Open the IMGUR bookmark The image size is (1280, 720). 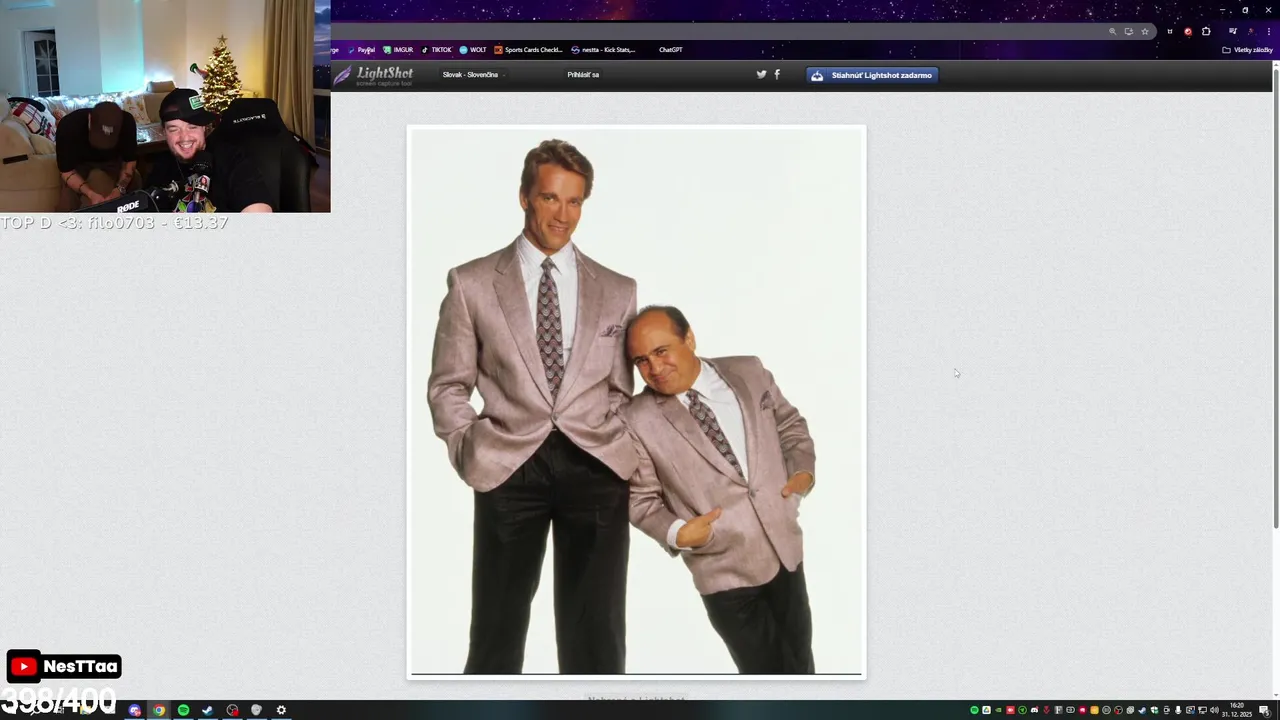click(398, 50)
